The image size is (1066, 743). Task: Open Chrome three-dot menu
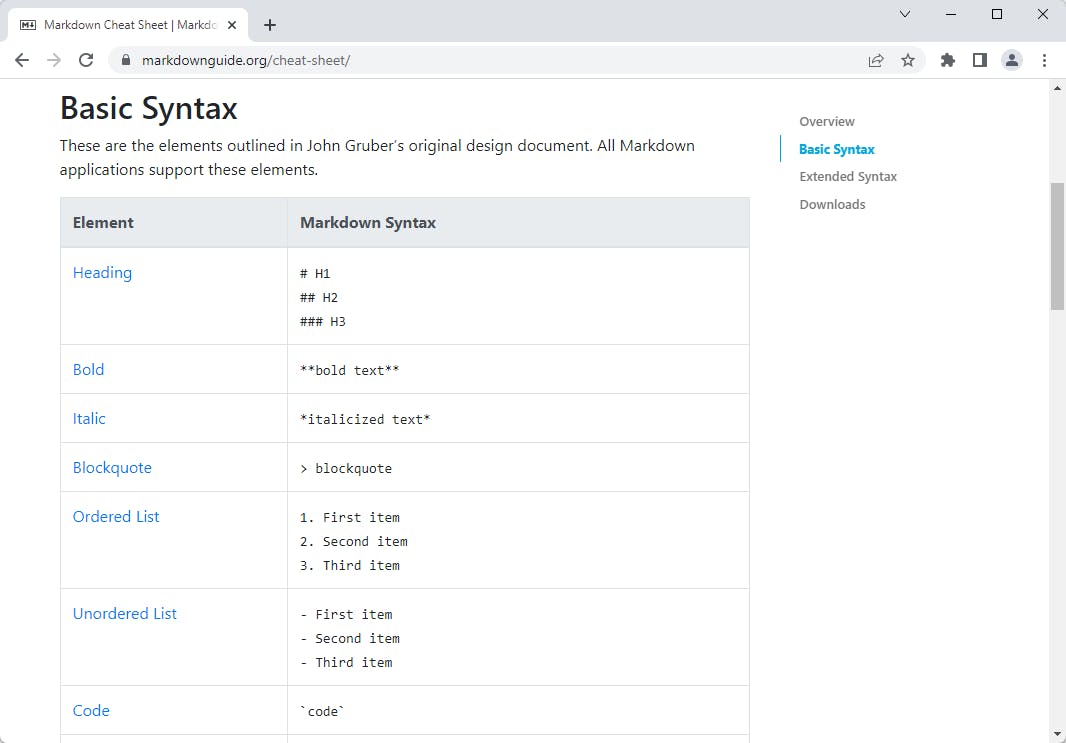(x=1044, y=60)
